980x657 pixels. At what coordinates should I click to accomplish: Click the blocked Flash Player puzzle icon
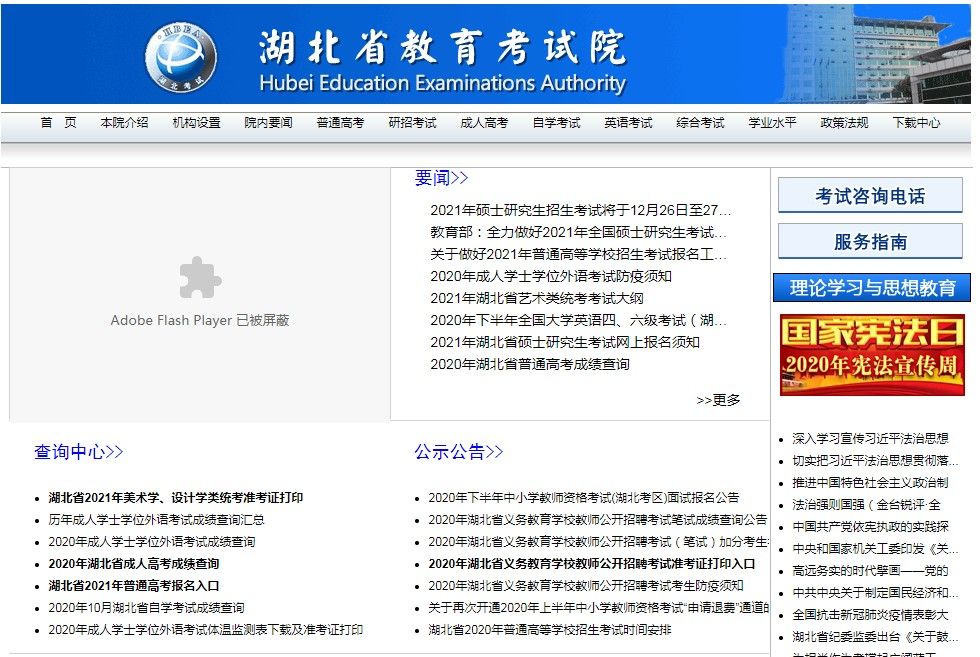[x=200, y=278]
